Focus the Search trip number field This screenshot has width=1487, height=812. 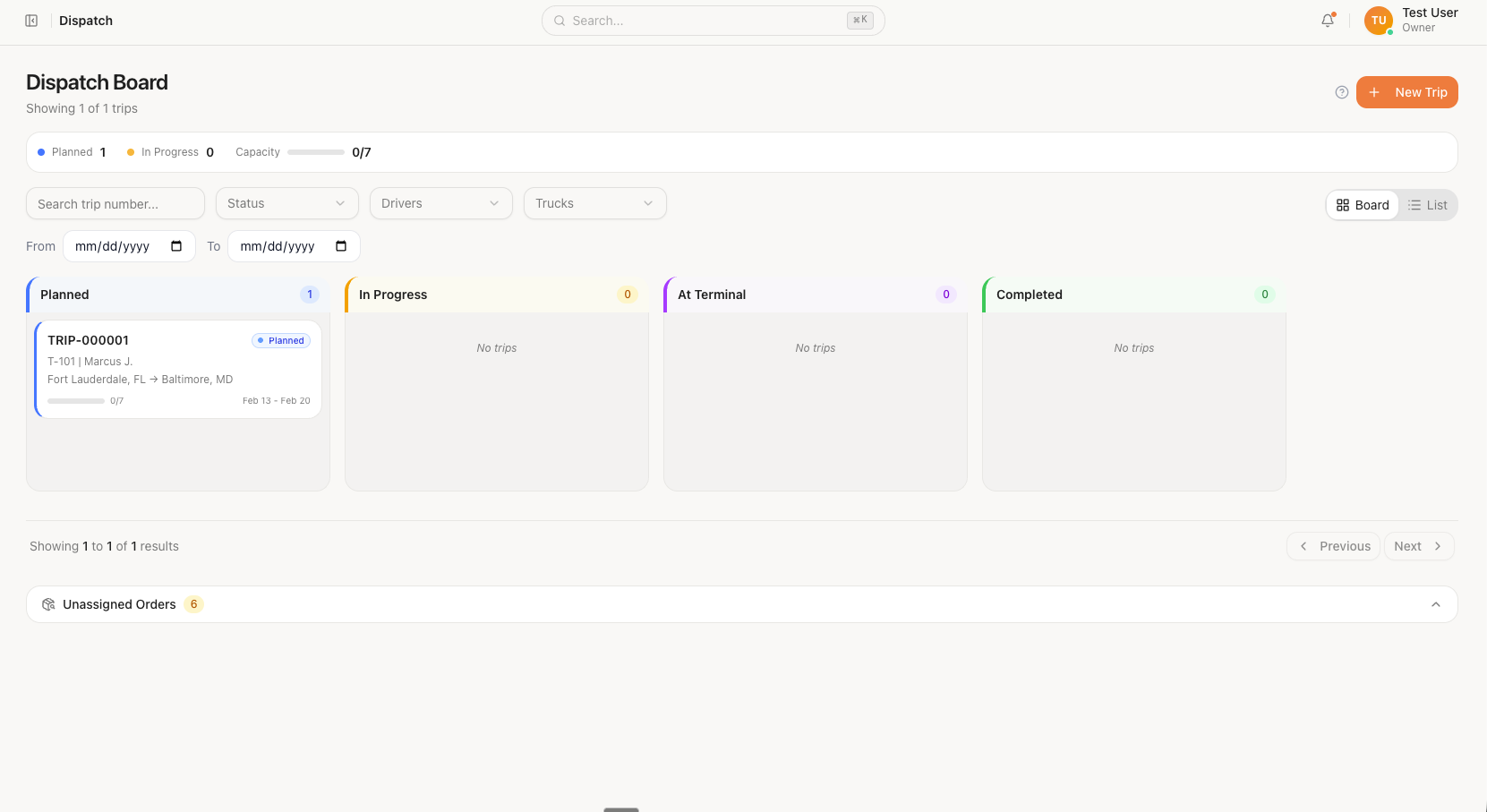[x=115, y=203]
